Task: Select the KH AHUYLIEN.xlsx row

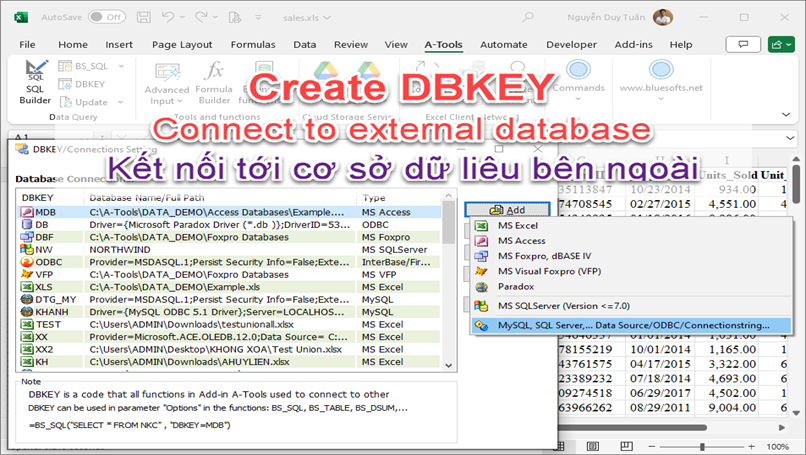Action: click(229, 361)
